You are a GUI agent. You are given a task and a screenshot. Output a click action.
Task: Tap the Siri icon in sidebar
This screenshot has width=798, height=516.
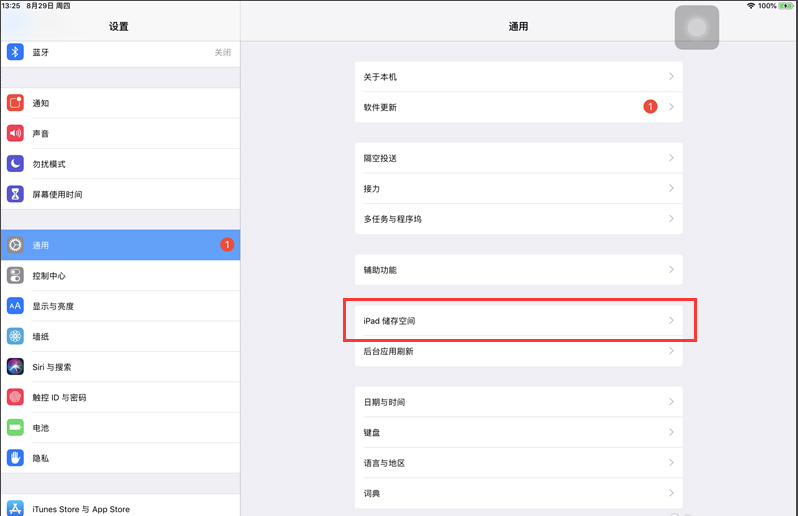point(15,367)
